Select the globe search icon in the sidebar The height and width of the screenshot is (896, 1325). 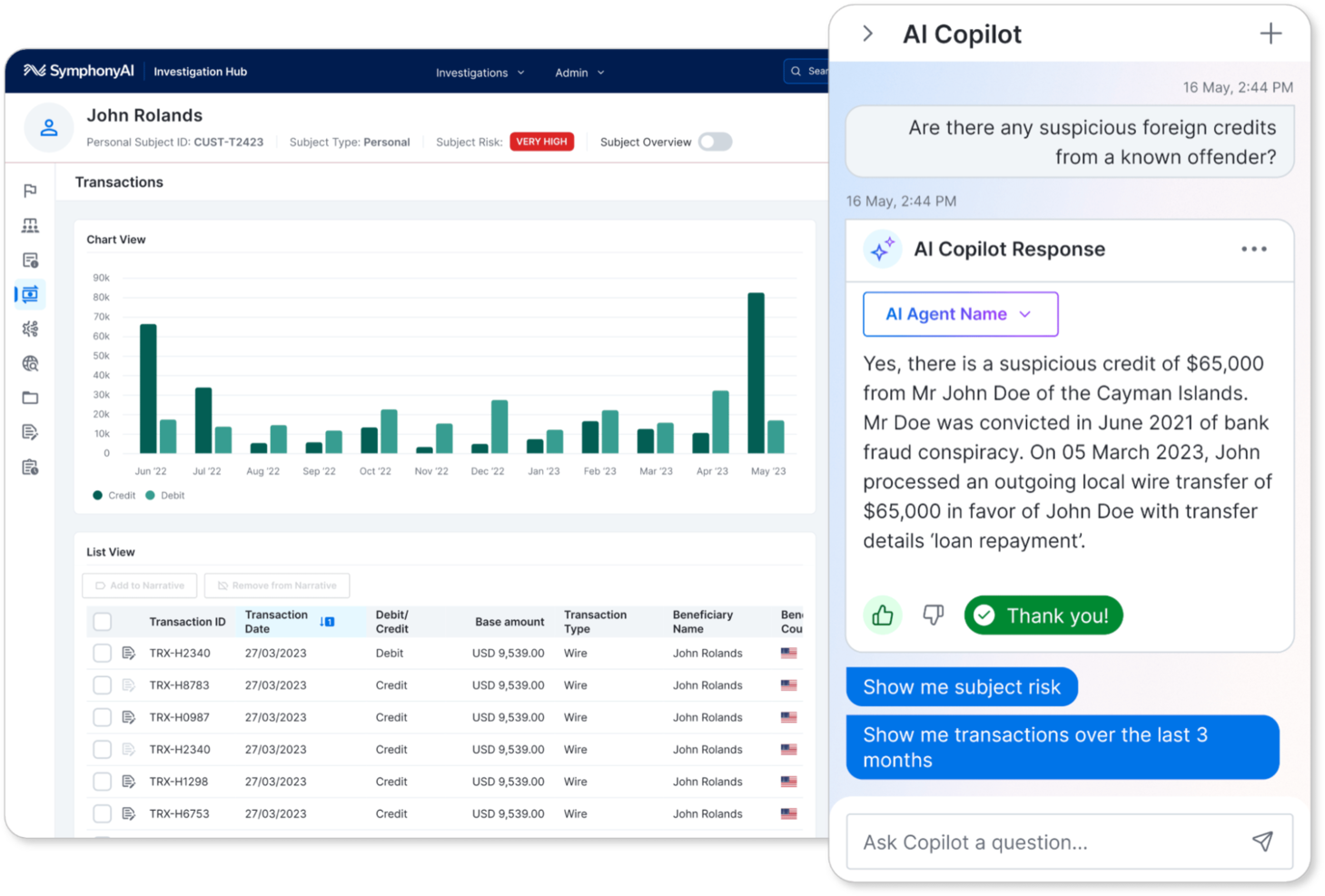point(30,363)
